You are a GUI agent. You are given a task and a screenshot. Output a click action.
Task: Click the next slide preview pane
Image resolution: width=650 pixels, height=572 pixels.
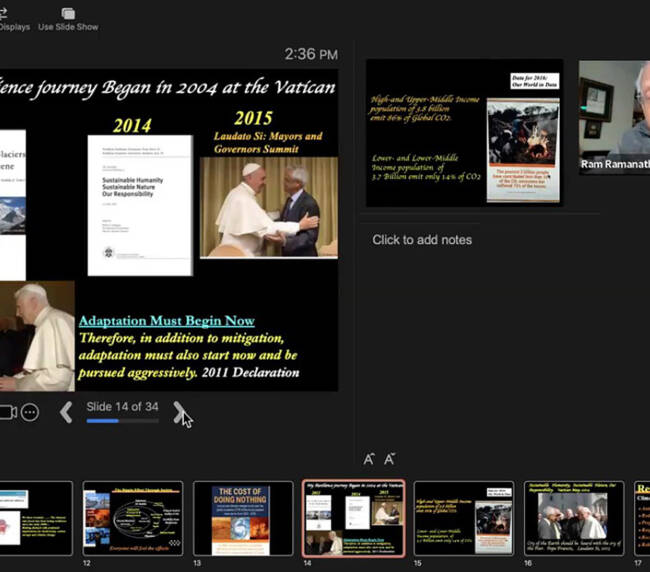(464, 133)
